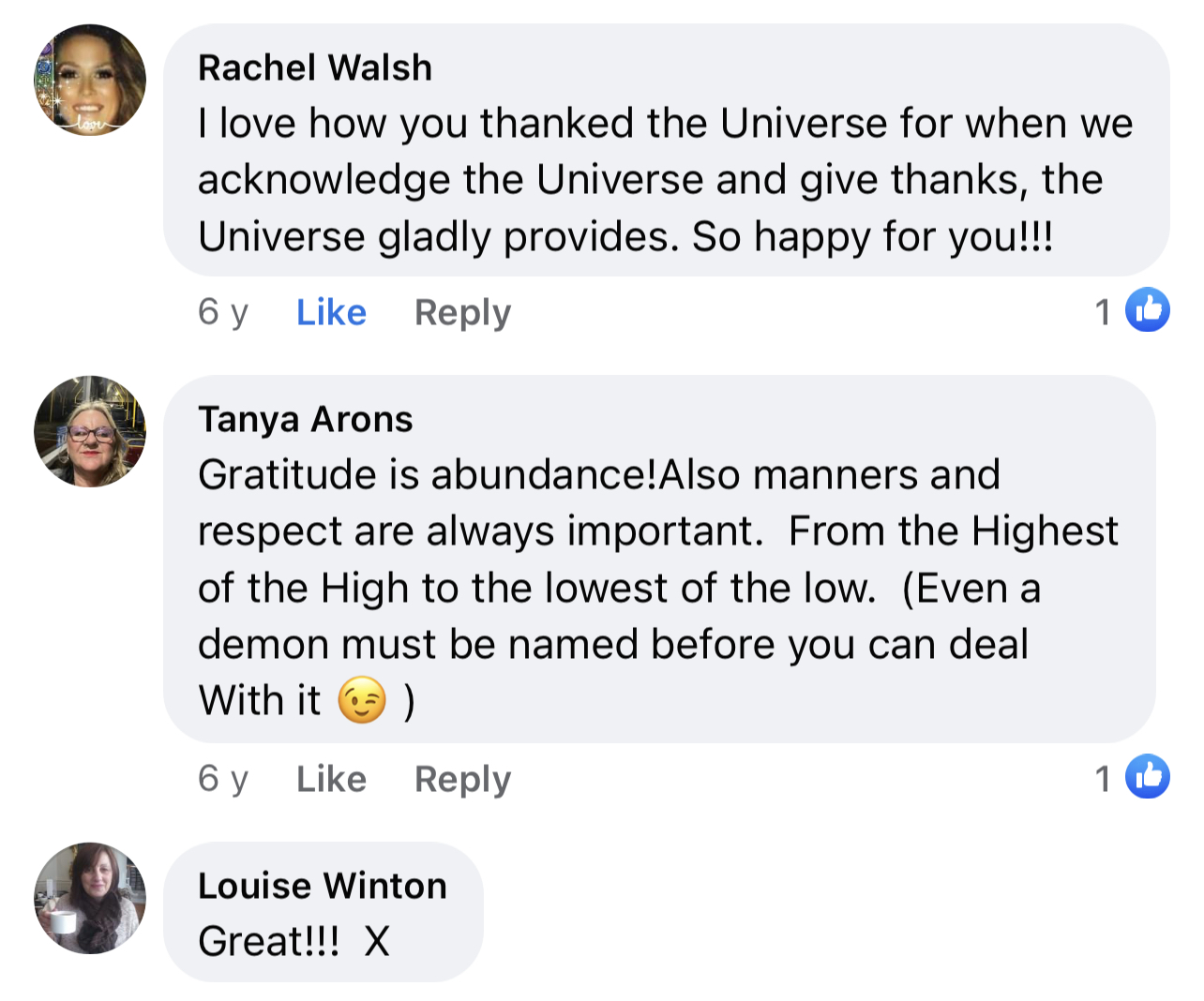1204x1001 pixels.
Task: View reaction count on Tanya's comment
Action: click(1103, 779)
